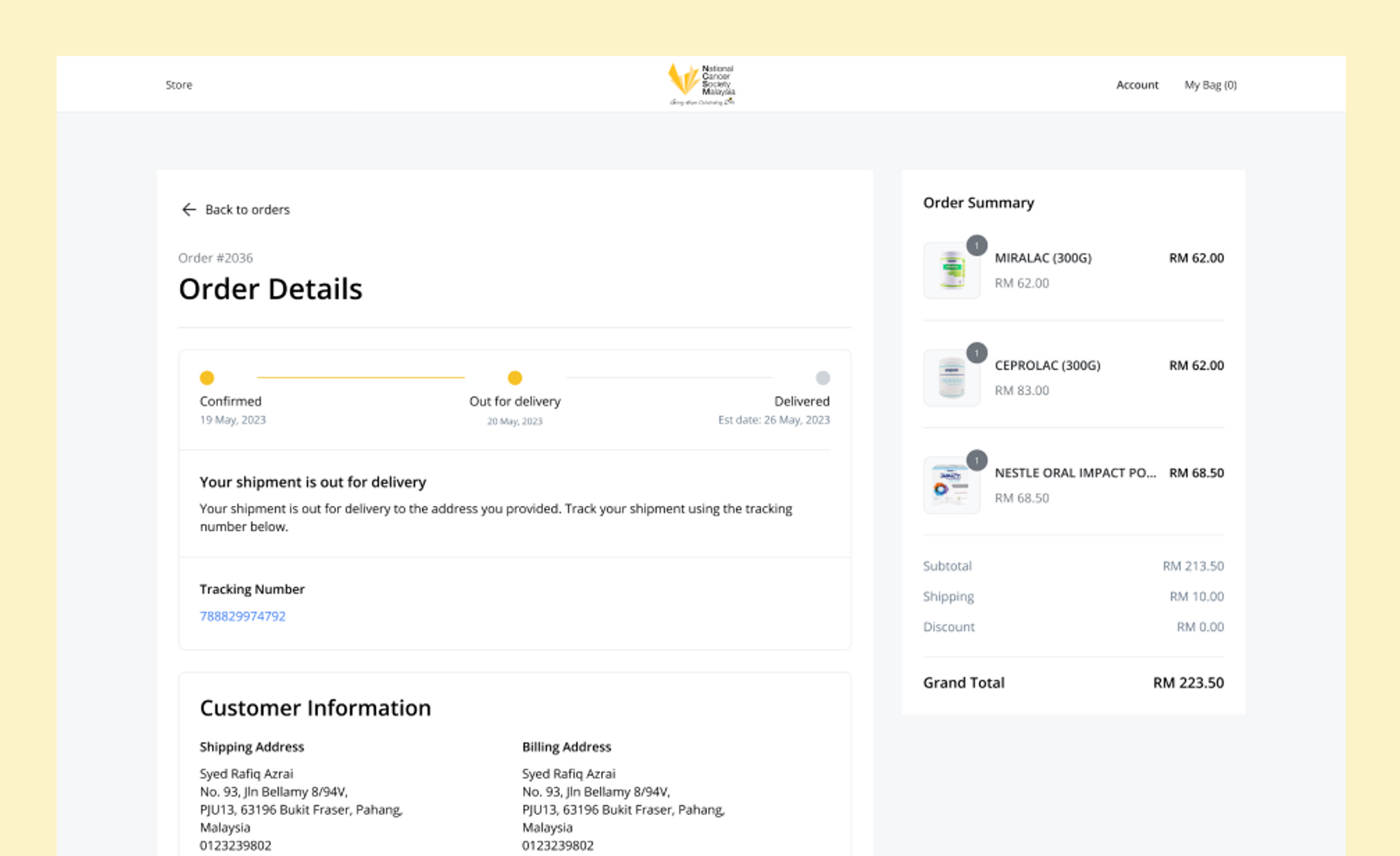Viewport: 1400px width, 856px height.
Task: Click the NESTLE ORAL IMPACT product name
Action: pos(1075,472)
